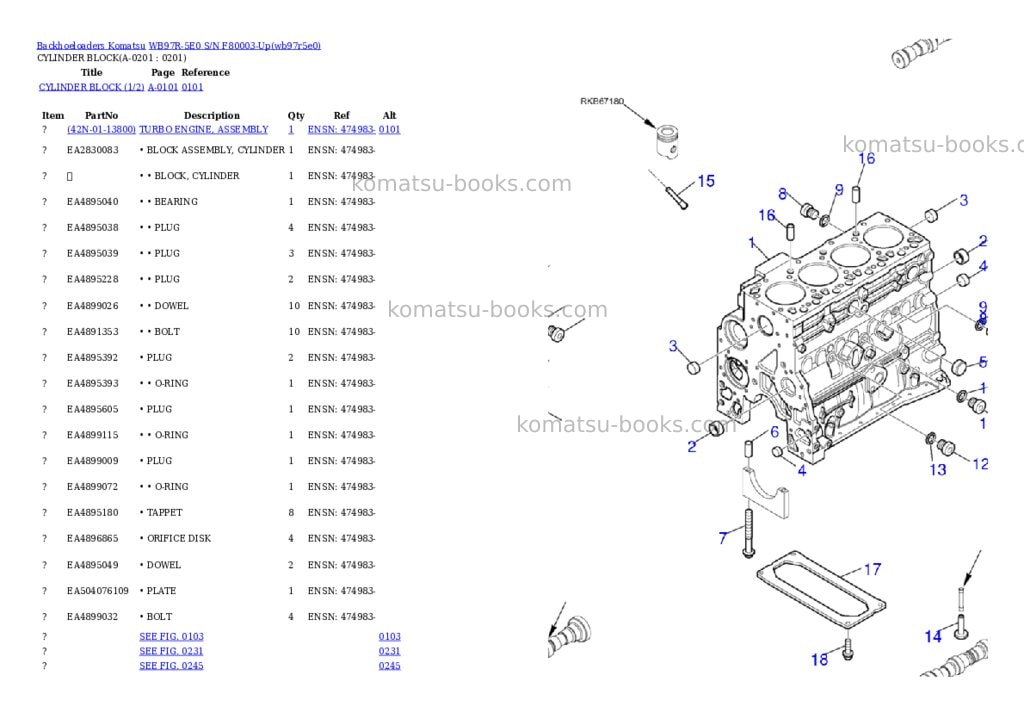The image size is (1024, 725).
Task: Select part number EA4899032
Action: click(x=93, y=617)
